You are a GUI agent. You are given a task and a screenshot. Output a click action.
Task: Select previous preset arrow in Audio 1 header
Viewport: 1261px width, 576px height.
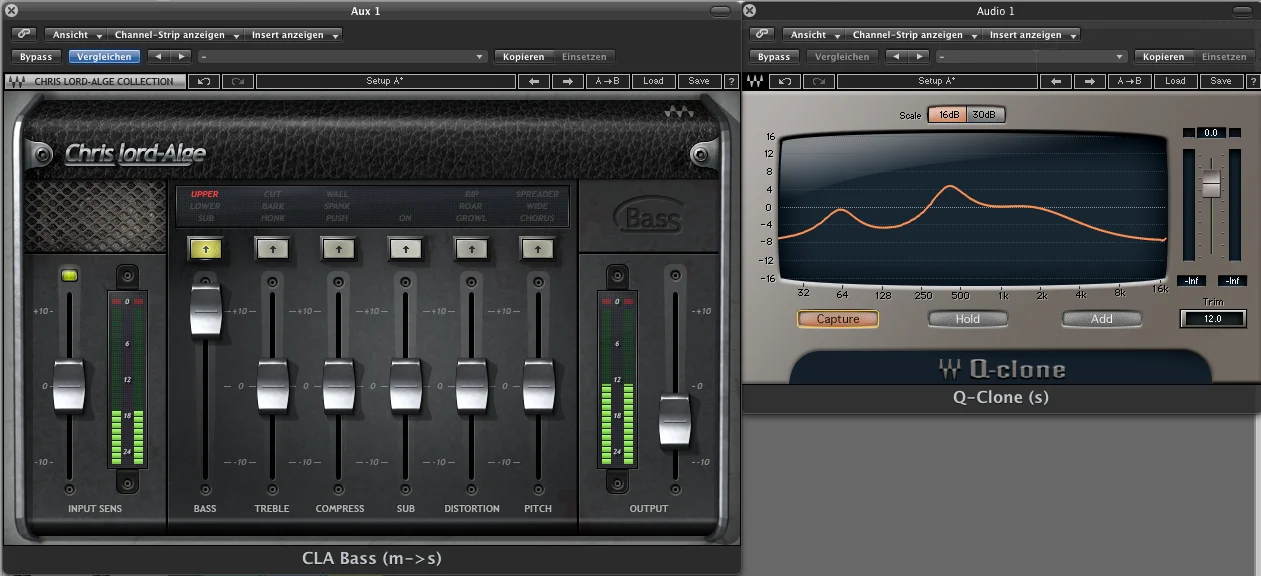[897, 57]
